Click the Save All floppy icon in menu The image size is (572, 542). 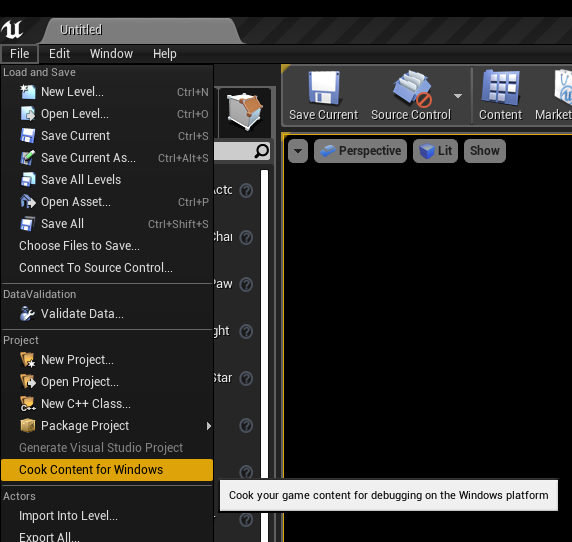point(28,224)
